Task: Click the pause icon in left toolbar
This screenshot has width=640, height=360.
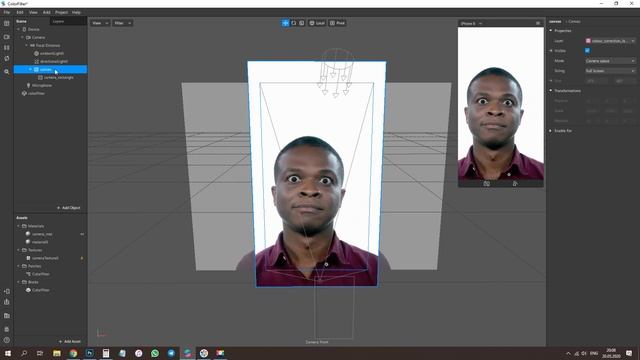Action: [x=7, y=48]
